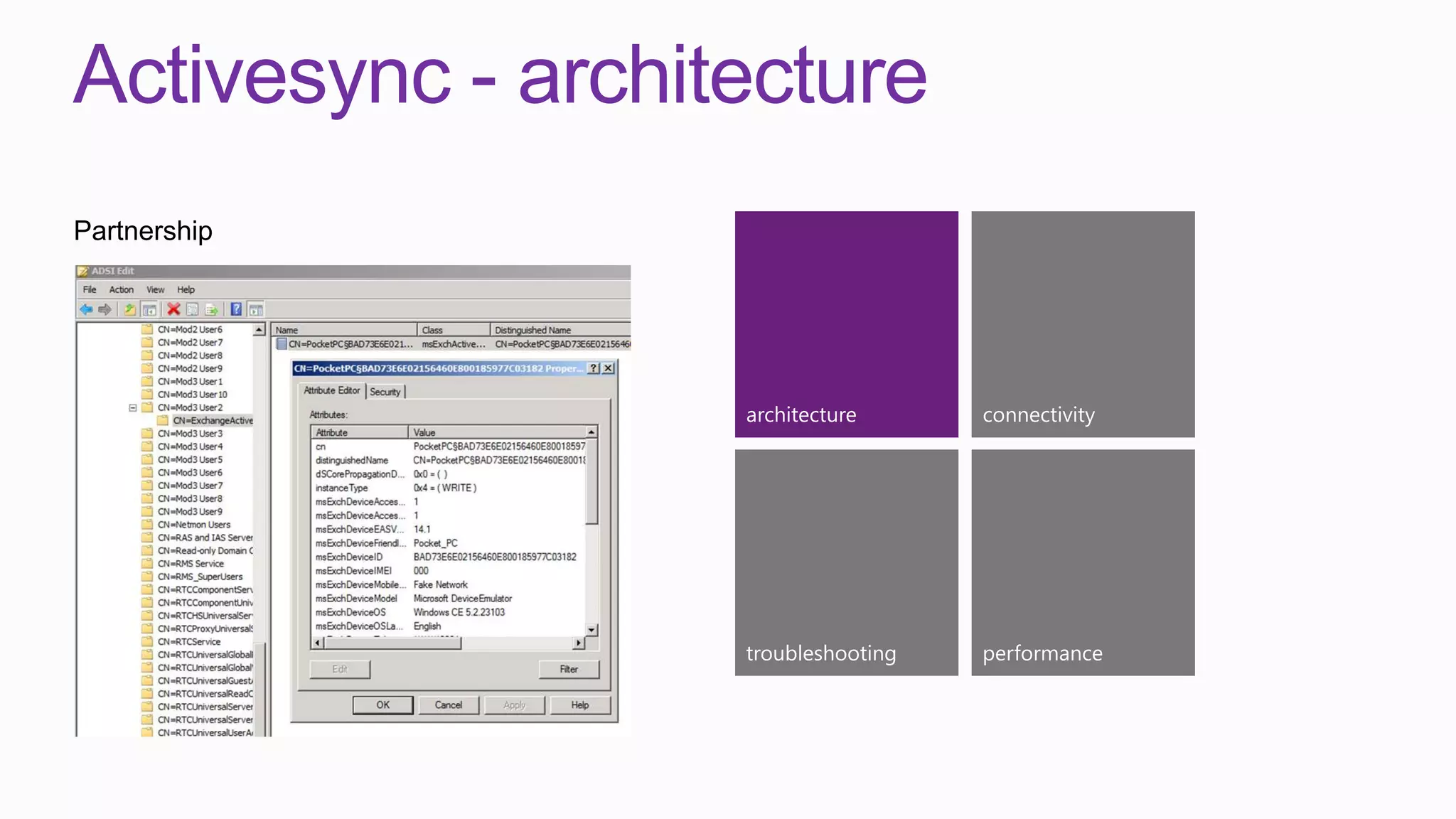The width and height of the screenshot is (1456, 819).
Task: Click the attribute list scroll up arrow
Action: 591,432
